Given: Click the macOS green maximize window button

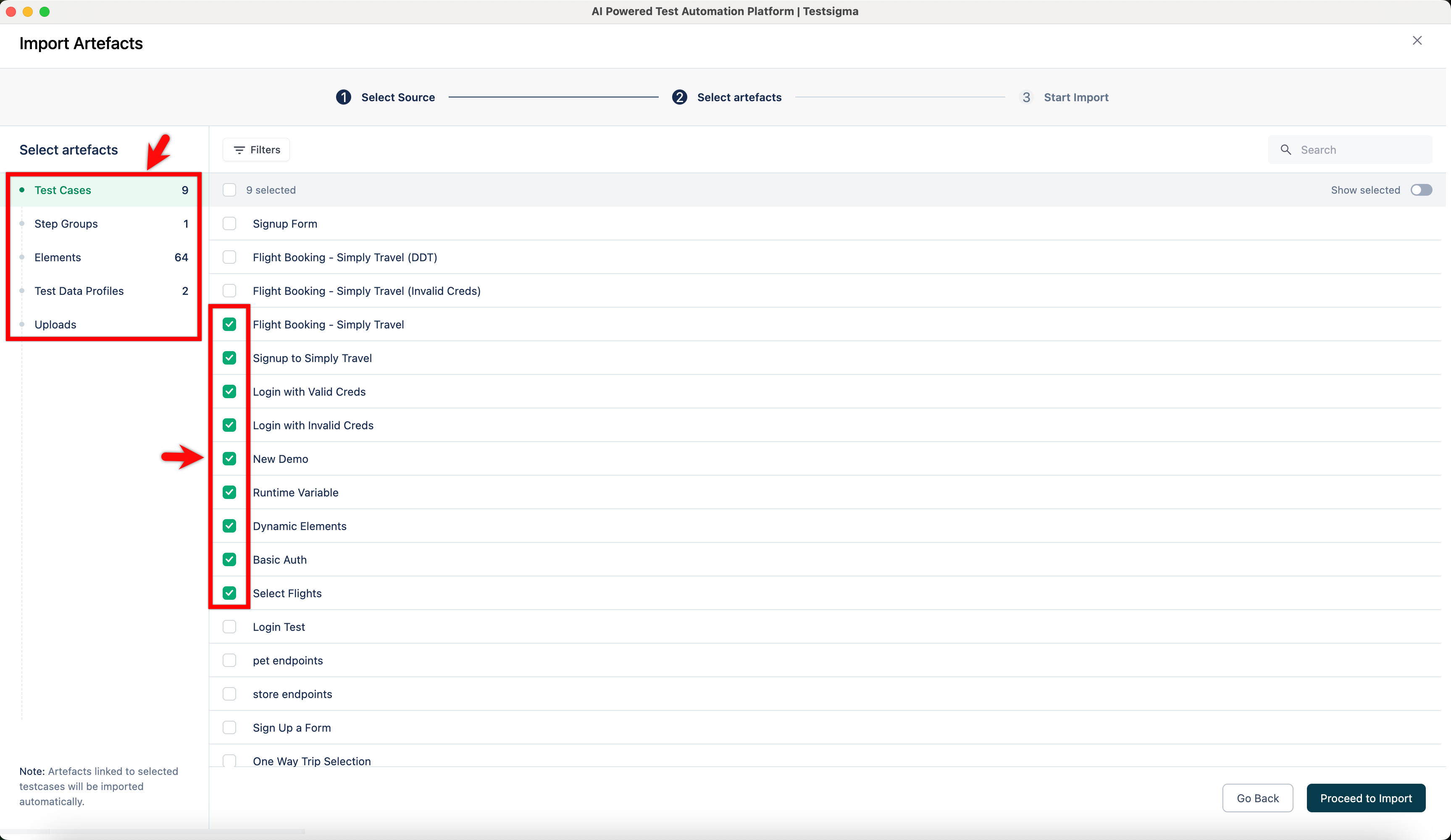Looking at the screenshot, I should click(x=45, y=11).
